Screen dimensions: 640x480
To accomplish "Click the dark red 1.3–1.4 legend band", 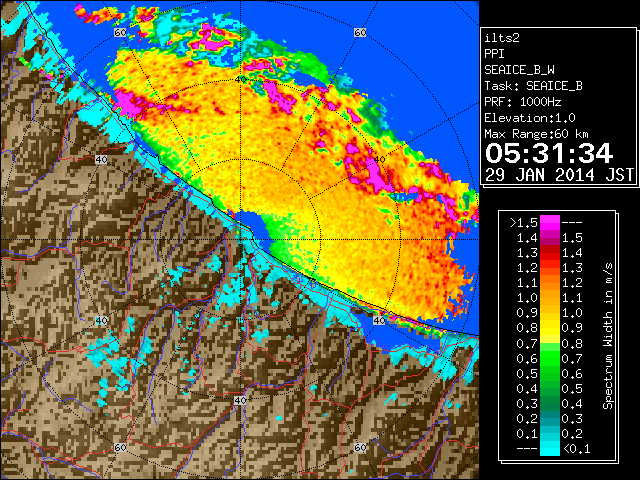I will (x=549, y=253).
